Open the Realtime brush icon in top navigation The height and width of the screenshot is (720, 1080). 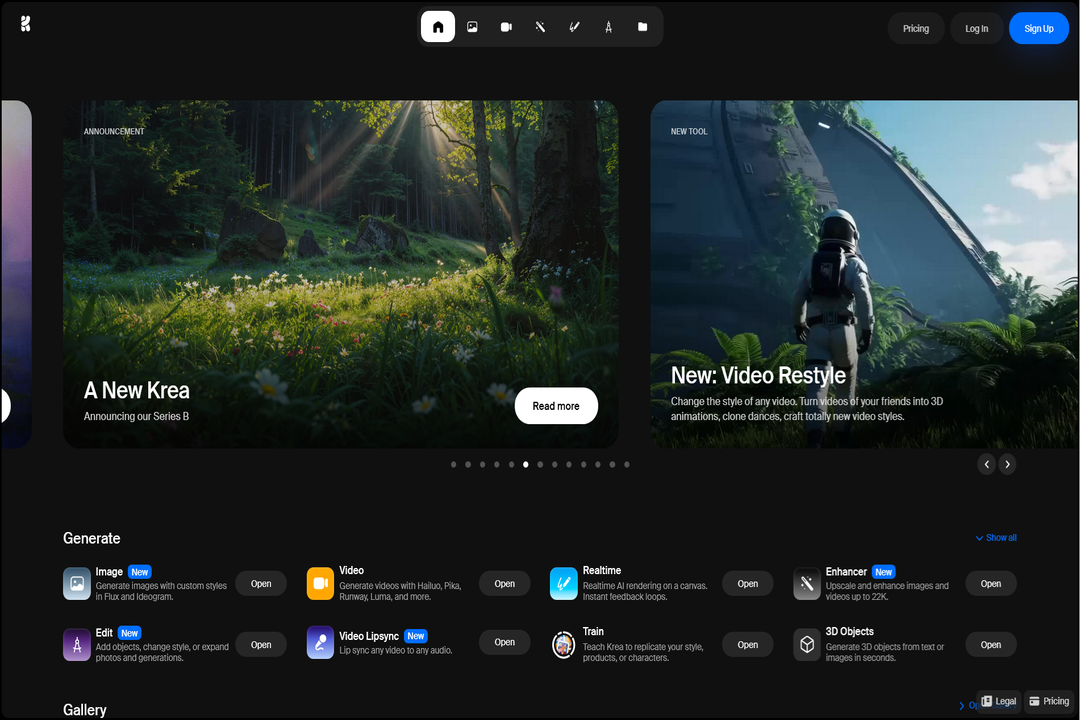point(574,27)
